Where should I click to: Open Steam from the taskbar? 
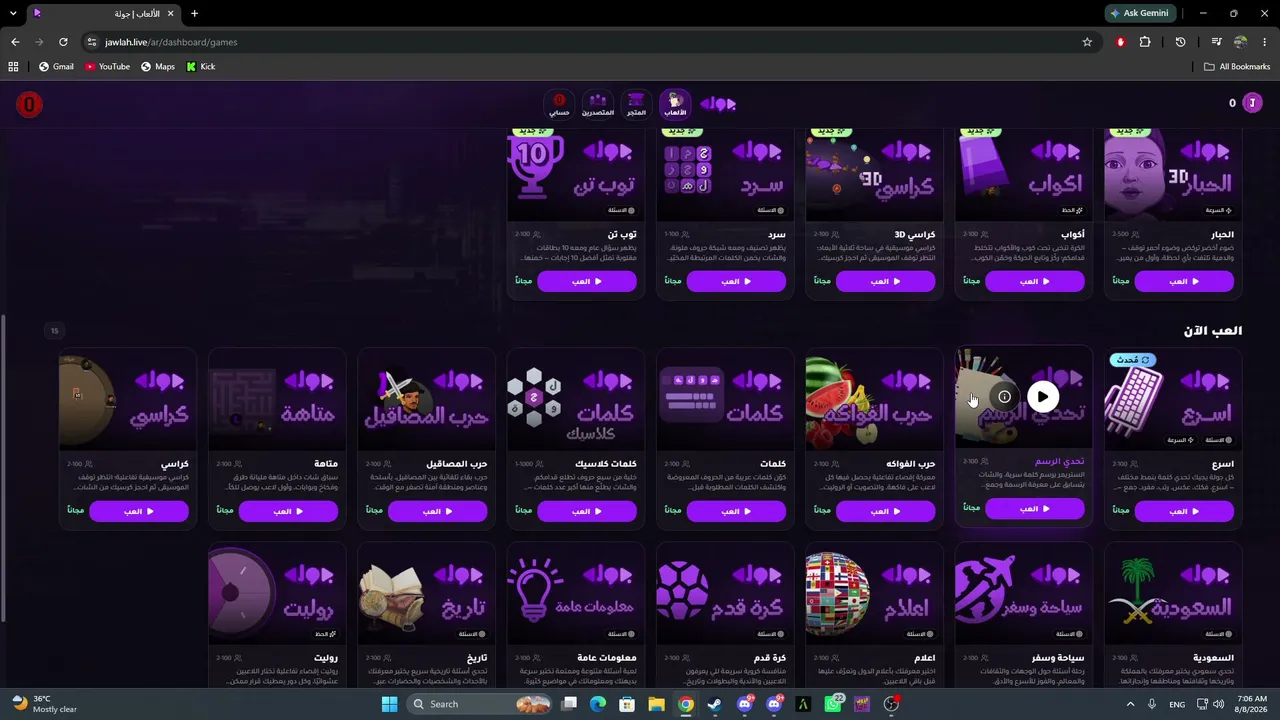pyautogui.click(x=715, y=704)
